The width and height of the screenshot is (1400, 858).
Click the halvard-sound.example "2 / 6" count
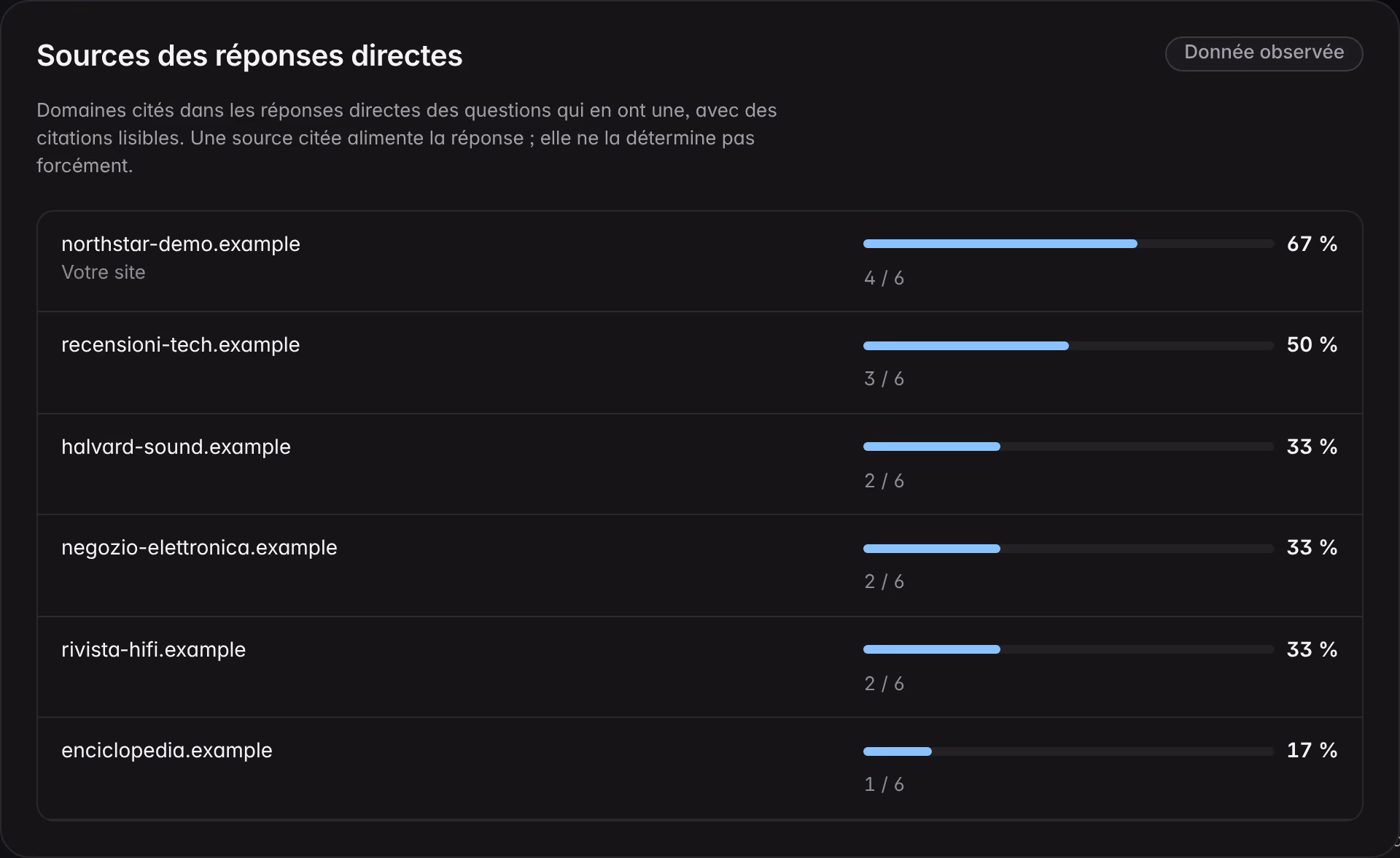tap(884, 481)
